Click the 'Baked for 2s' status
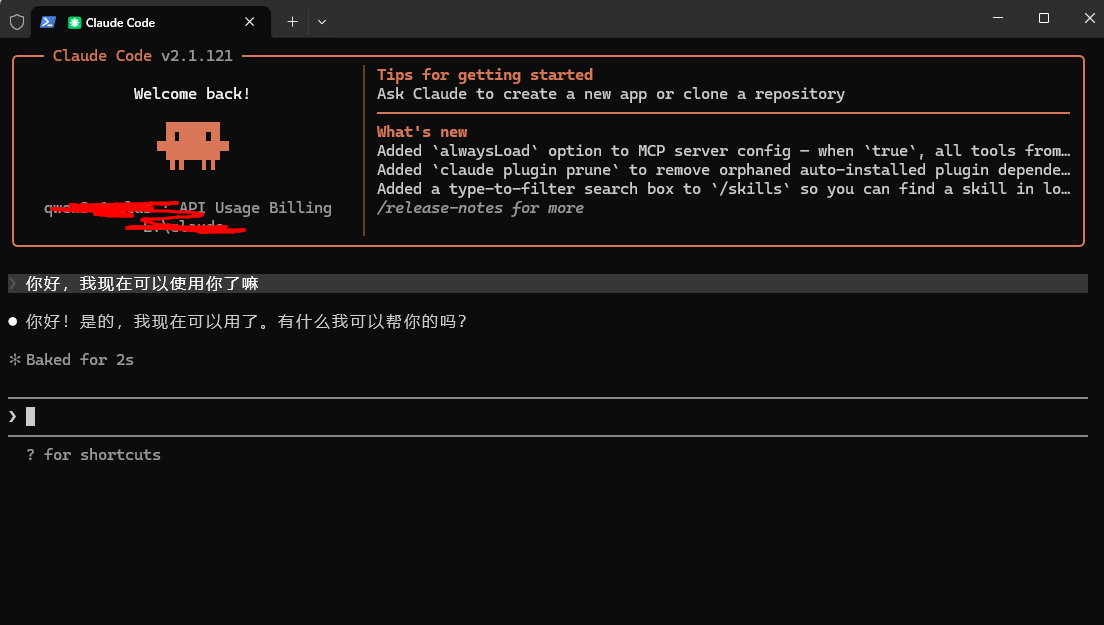Screen dimensions: 1104x625 [80, 360]
